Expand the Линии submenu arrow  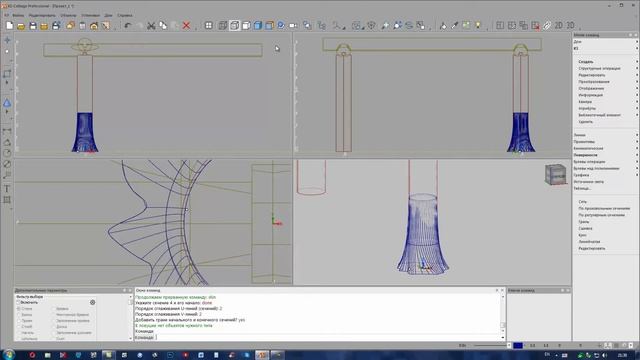pos(636,135)
